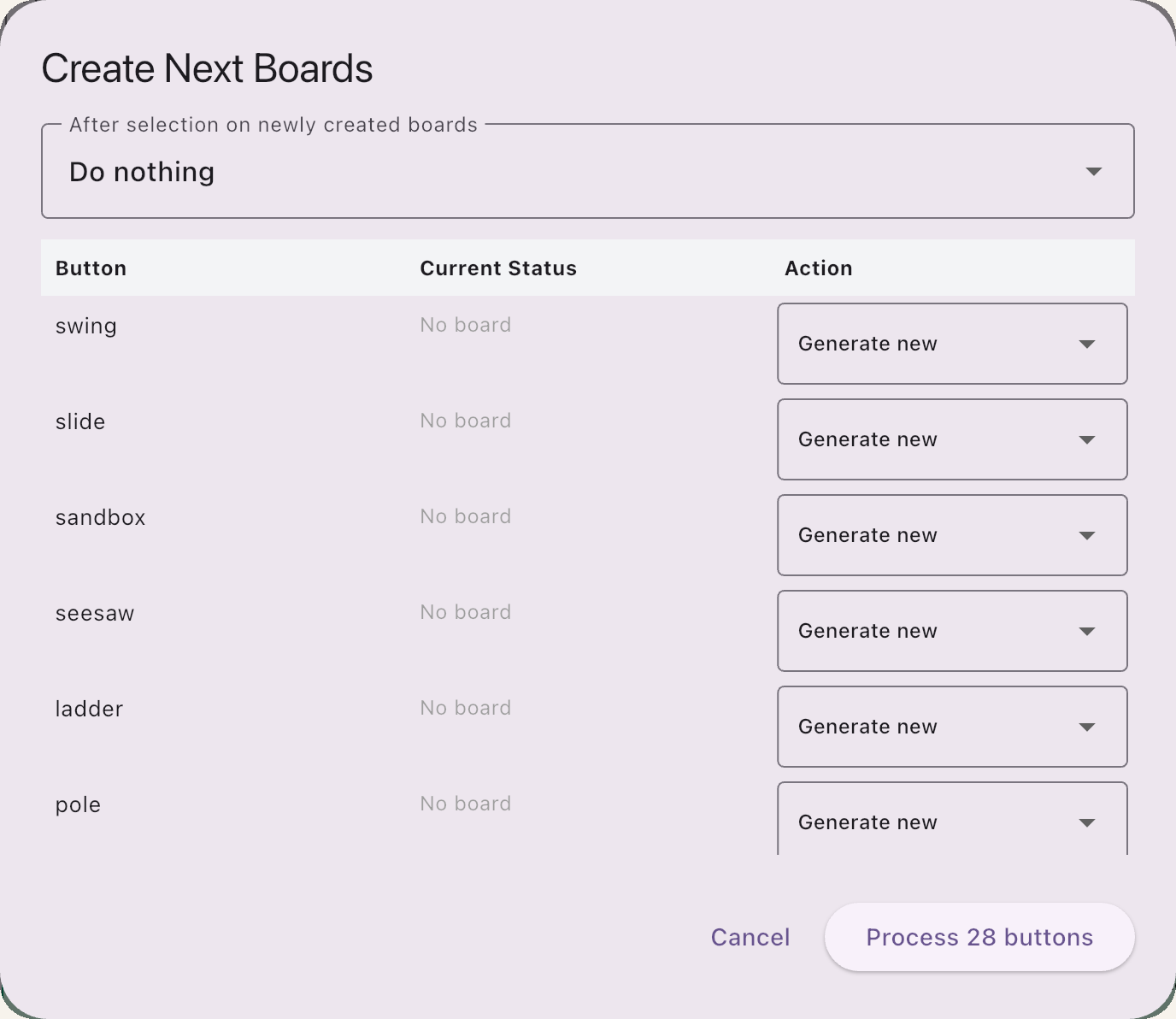
Task: Click the 'ladder' button name
Action: 90,709
